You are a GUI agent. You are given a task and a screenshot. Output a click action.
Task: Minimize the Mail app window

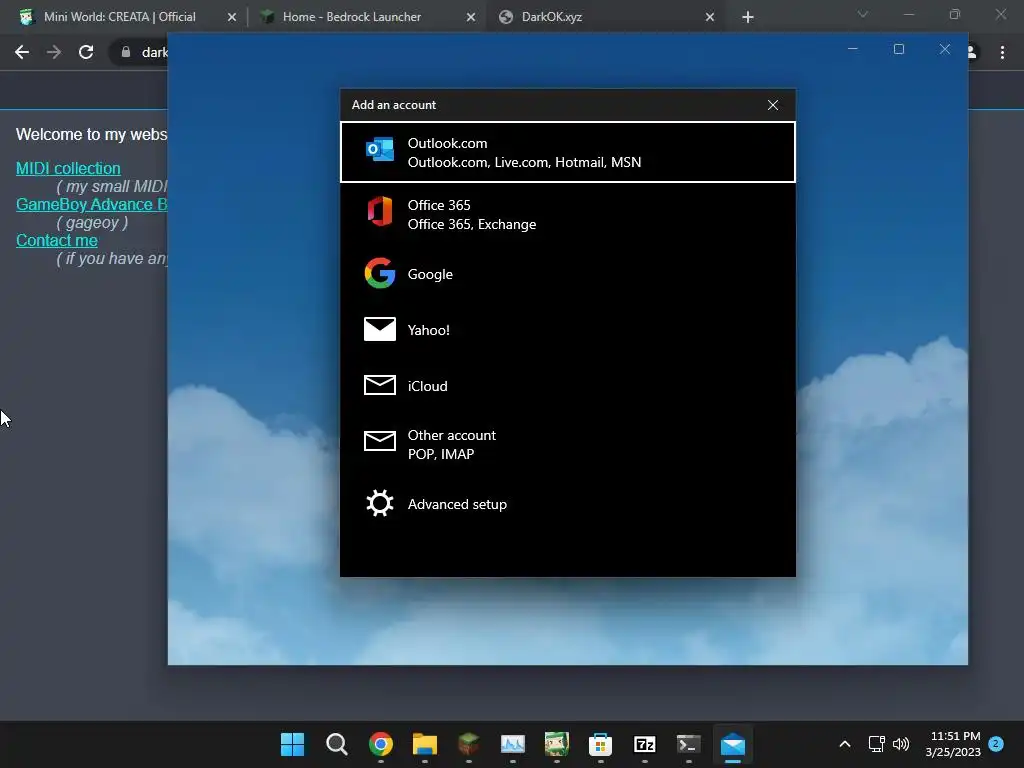click(x=852, y=49)
